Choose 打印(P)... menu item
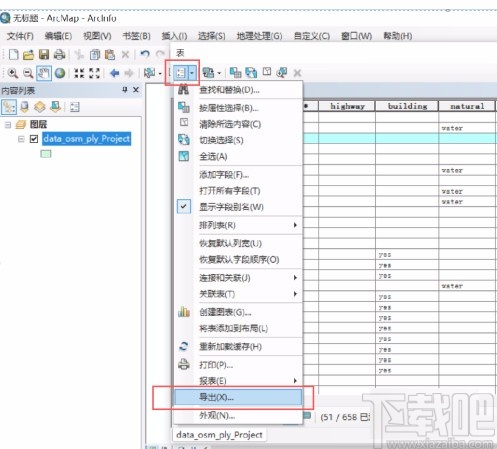 [238, 365]
